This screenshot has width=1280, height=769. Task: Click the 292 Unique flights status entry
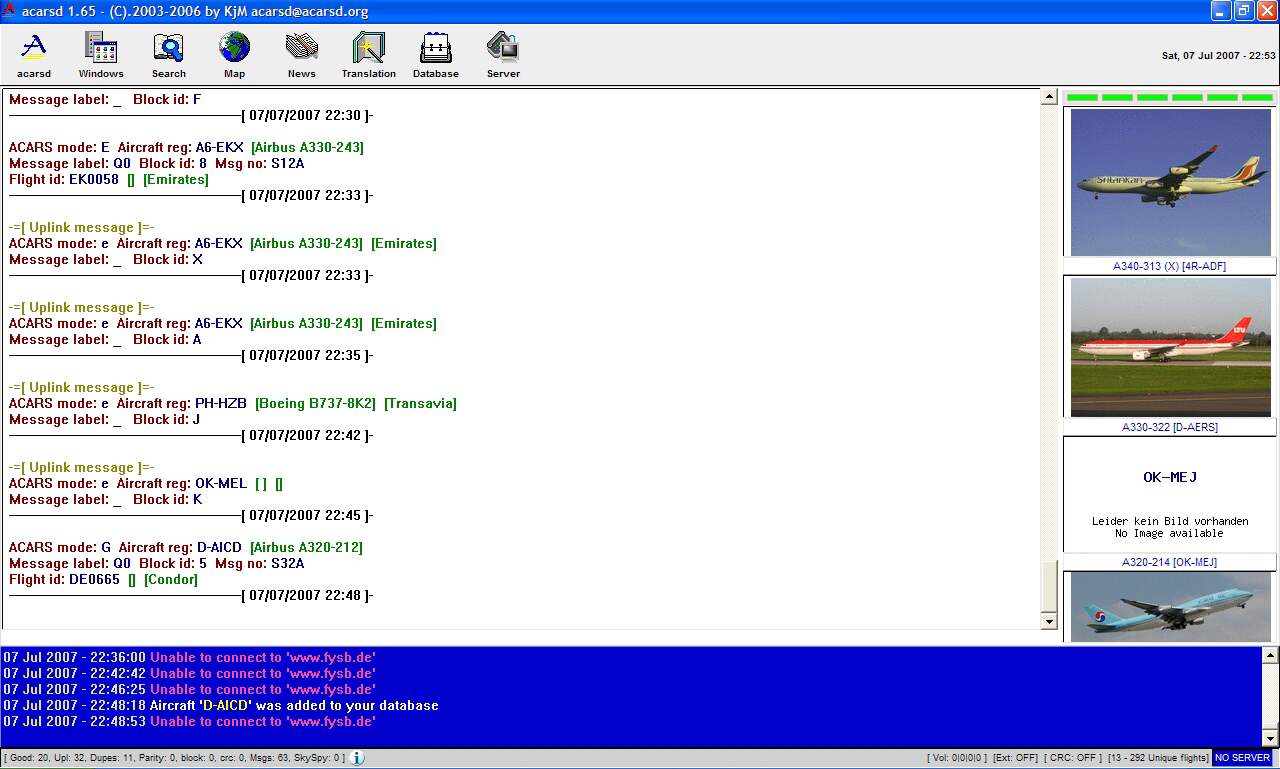[x=1158, y=758]
